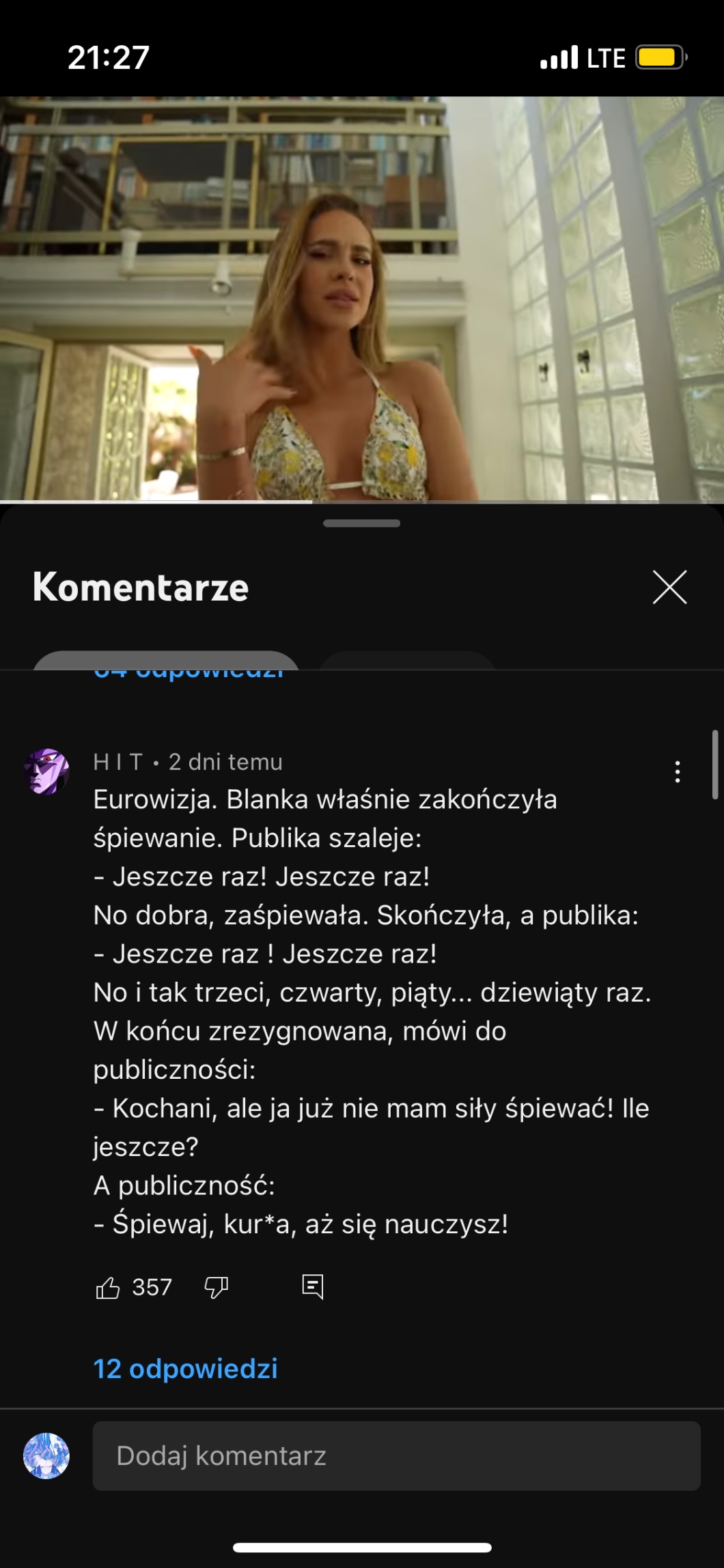Select the first sort chip under Komentarze
Screen dimensions: 724x1568
[166, 660]
